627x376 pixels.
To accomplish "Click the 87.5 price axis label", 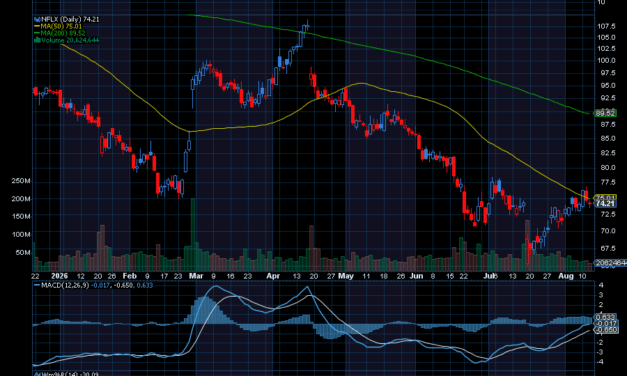I will tap(607, 125).
